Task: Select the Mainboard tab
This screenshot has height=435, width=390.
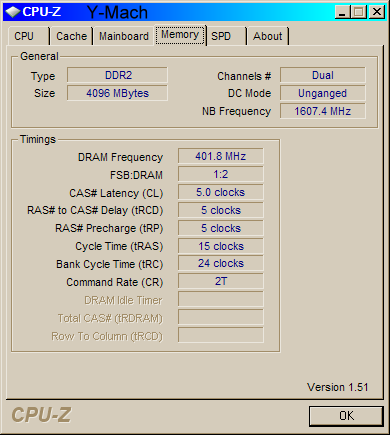Action: (x=123, y=36)
